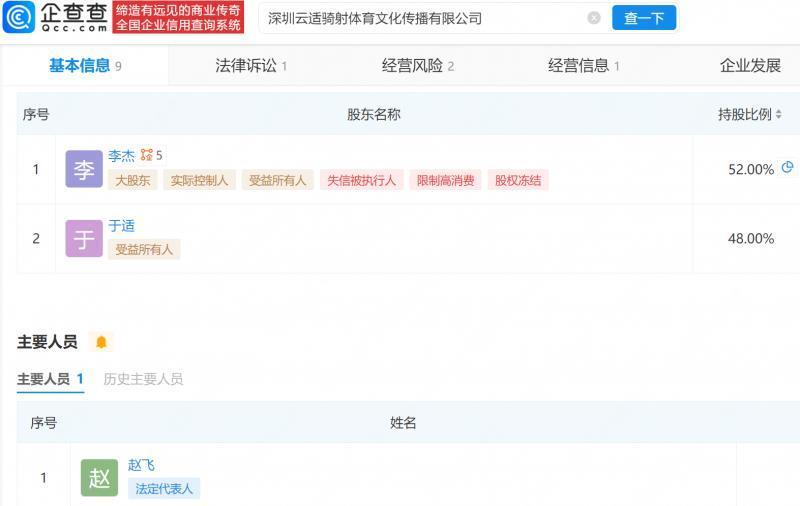800x506 pixels.
Task: Show the 历史主要人员 sub-tab
Action: click(143, 379)
